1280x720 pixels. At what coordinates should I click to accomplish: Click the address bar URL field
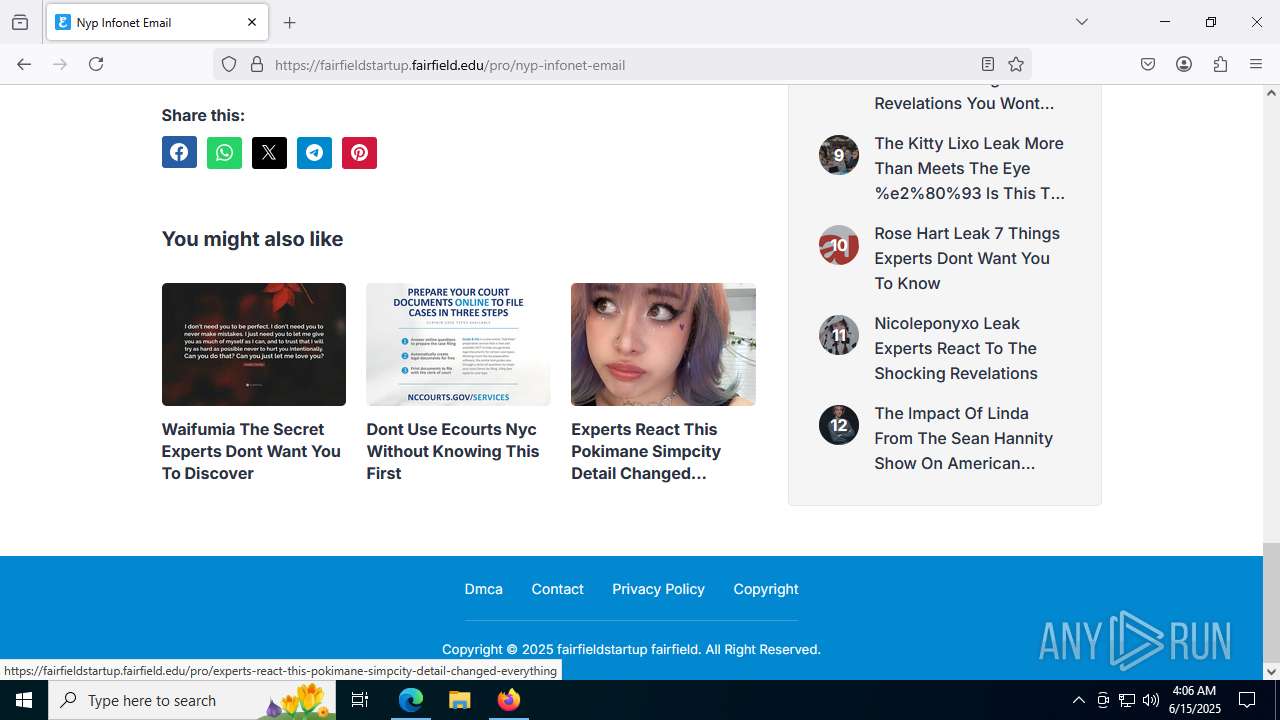(620, 65)
